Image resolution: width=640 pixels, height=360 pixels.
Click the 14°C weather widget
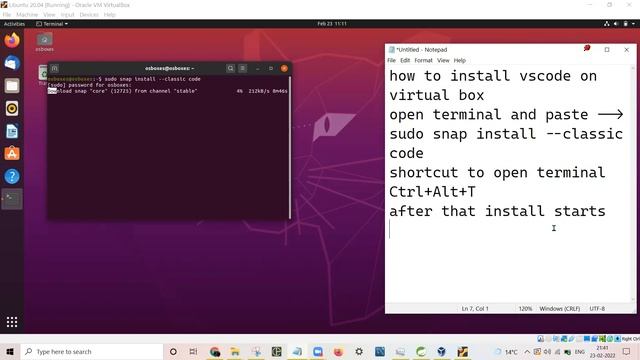click(506, 352)
